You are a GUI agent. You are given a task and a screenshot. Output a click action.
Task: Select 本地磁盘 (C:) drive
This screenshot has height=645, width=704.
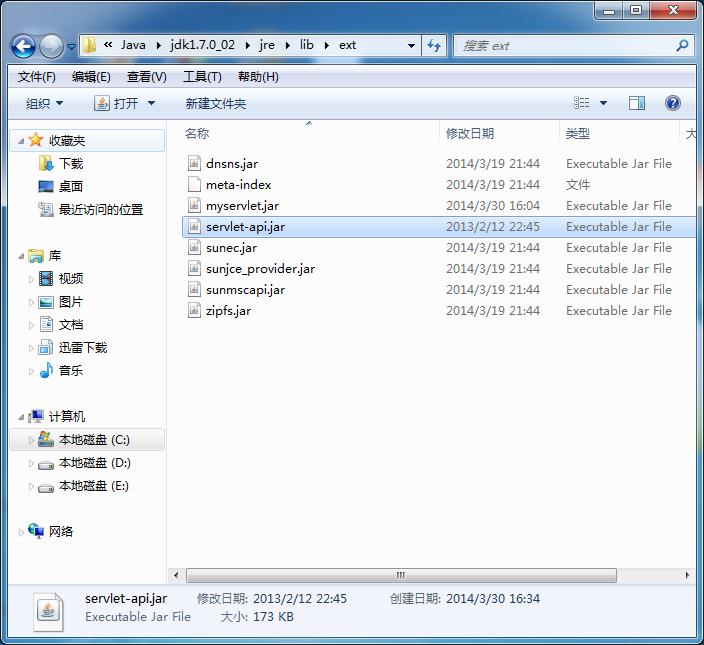click(87, 439)
